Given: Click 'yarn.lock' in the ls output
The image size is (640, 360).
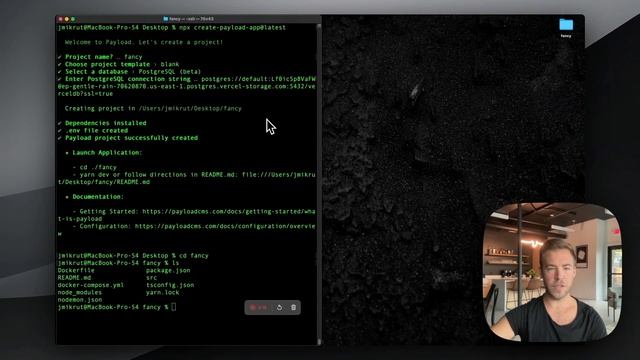Looking at the screenshot, I should (162, 292).
